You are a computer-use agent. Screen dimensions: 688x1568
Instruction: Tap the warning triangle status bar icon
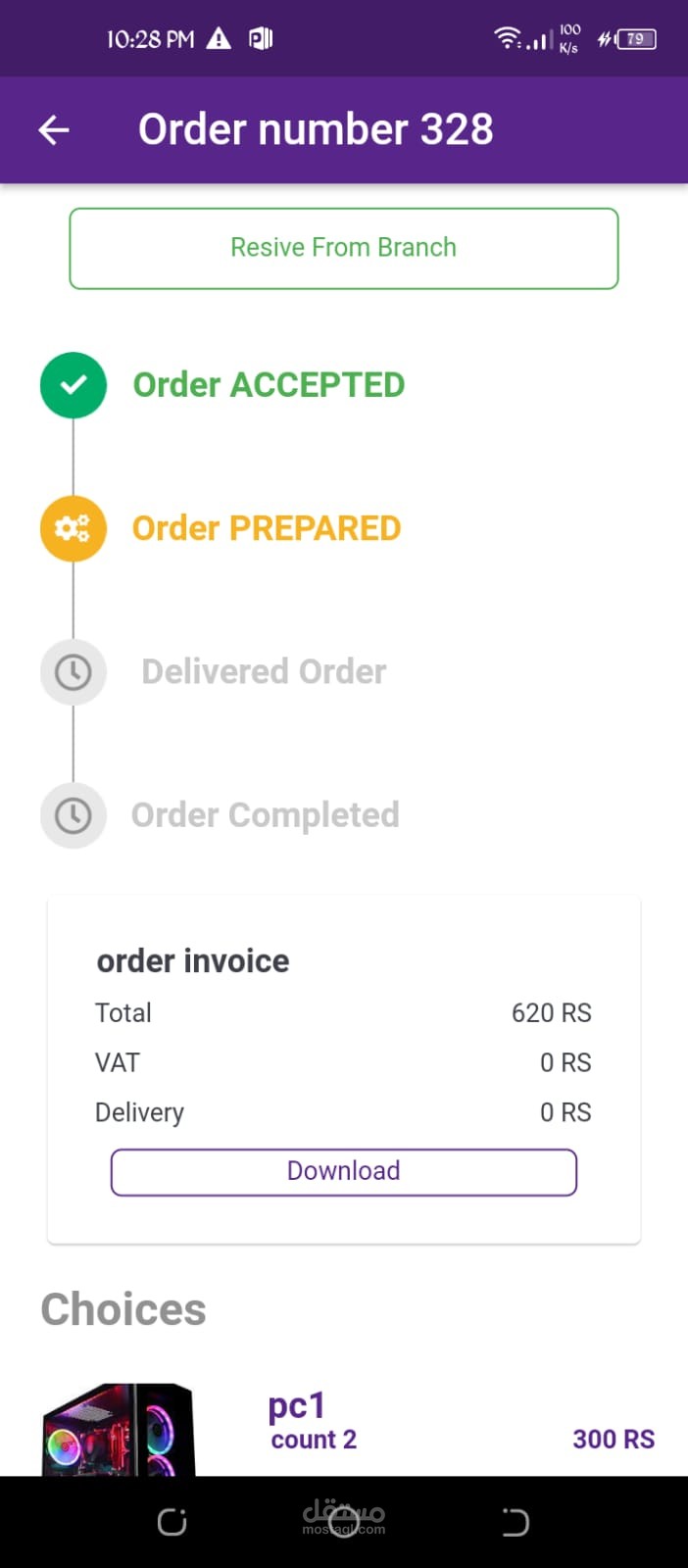[x=219, y=39]
